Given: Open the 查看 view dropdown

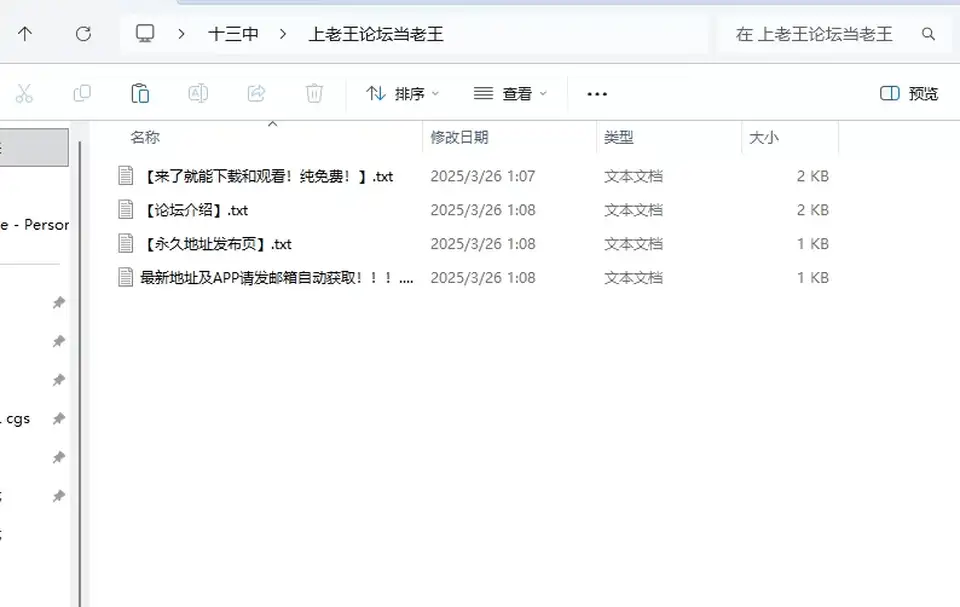Looking at the screenshot, I should tap(510, 94).
